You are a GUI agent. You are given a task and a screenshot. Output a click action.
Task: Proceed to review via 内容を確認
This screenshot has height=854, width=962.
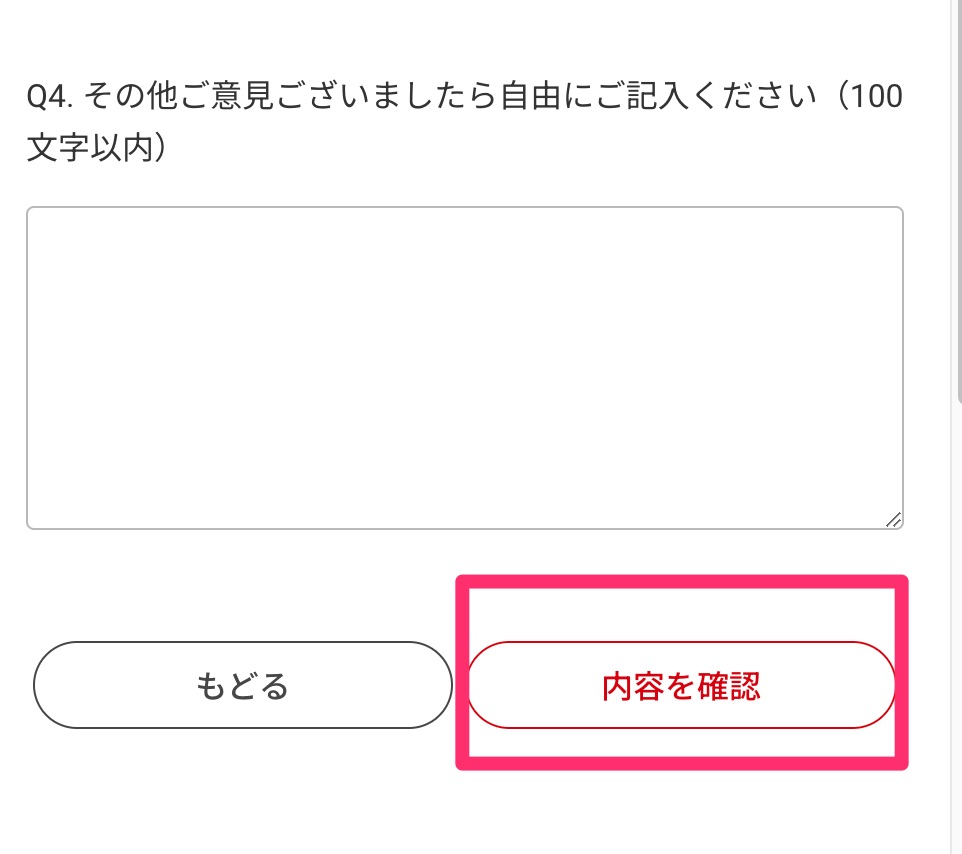[x=681, y=685]
